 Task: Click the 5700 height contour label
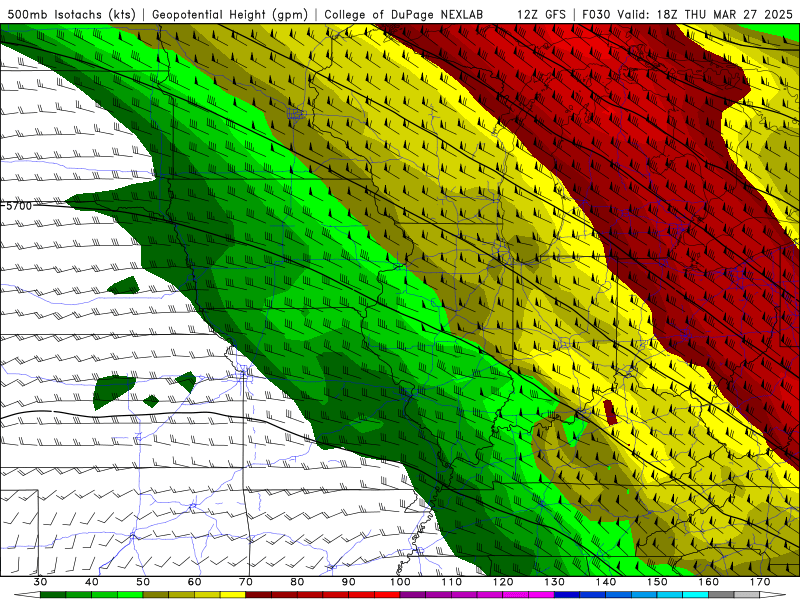coord(19,206)
